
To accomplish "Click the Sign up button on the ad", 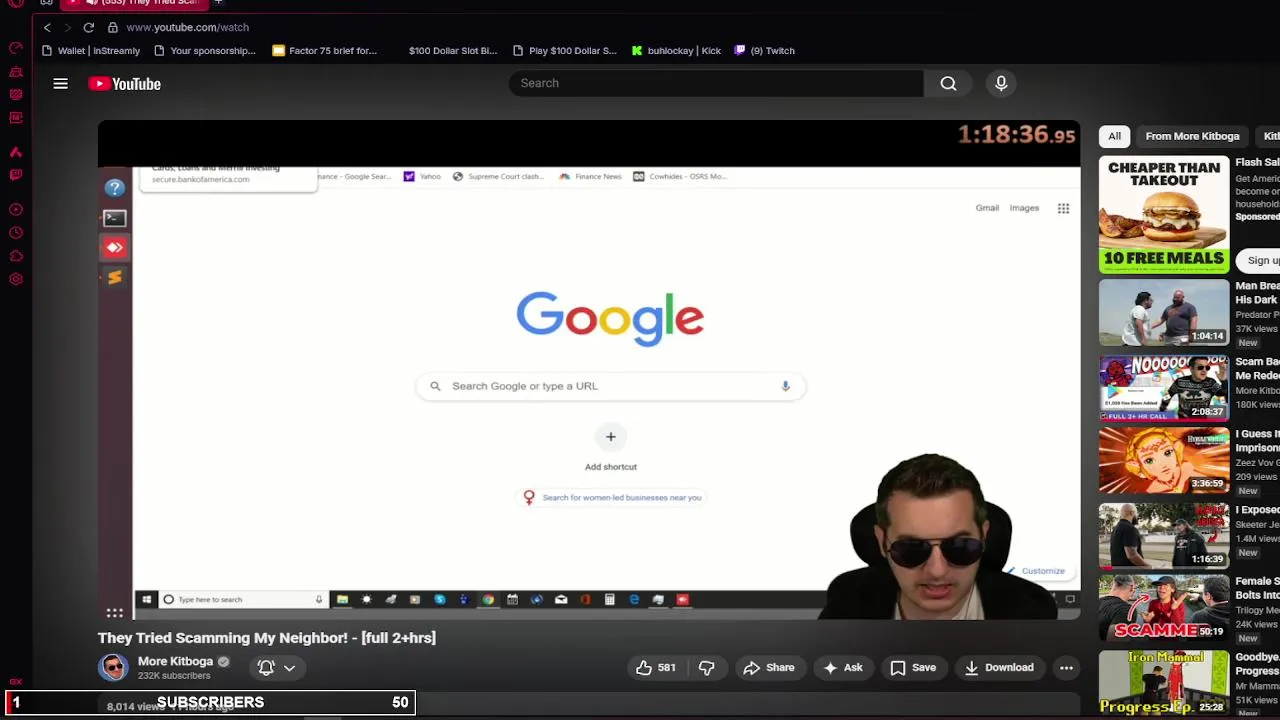I will (x=1262, y=261).
